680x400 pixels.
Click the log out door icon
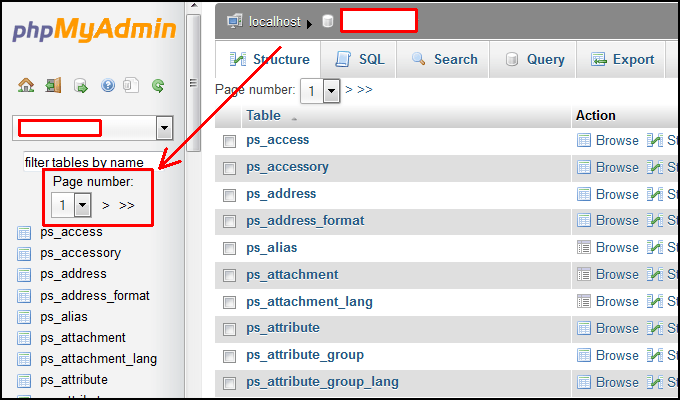tap(53, 85)
